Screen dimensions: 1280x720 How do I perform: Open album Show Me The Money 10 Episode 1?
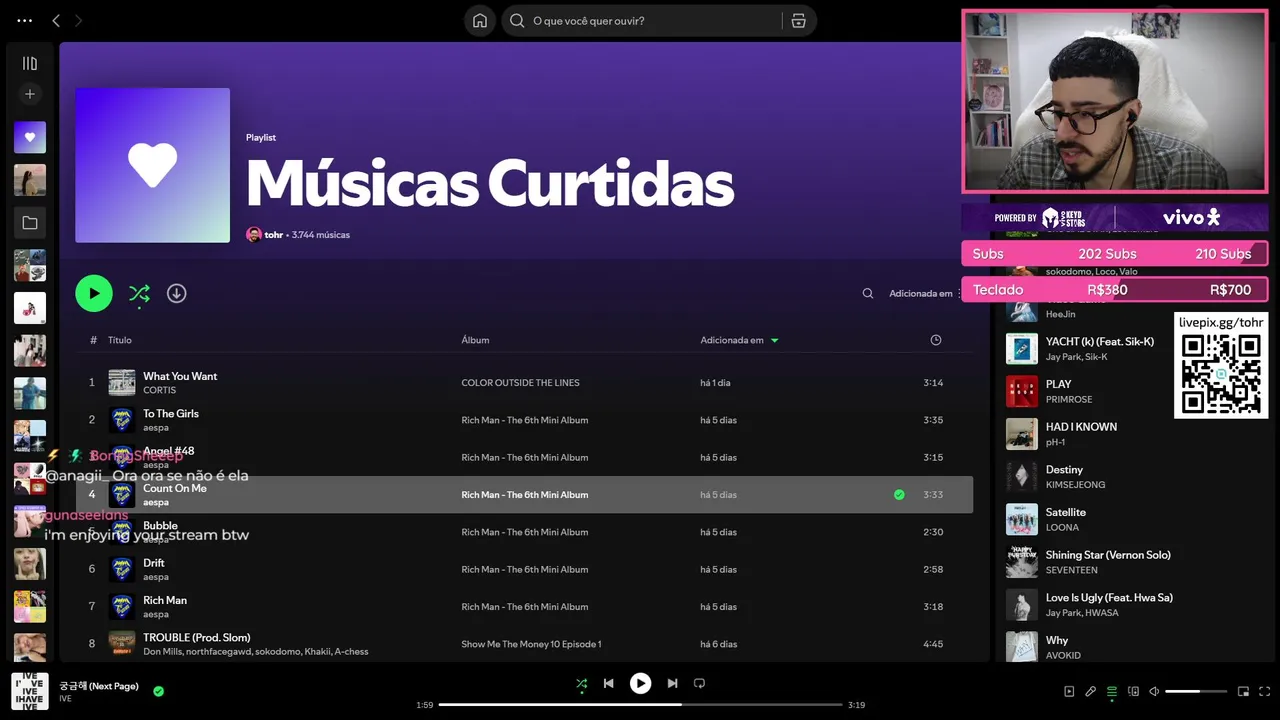[x=531, y=644]
